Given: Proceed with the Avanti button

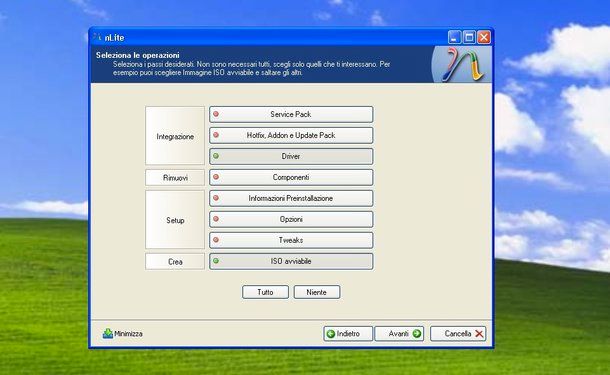Looking at the screenshot, I should 399,334.
